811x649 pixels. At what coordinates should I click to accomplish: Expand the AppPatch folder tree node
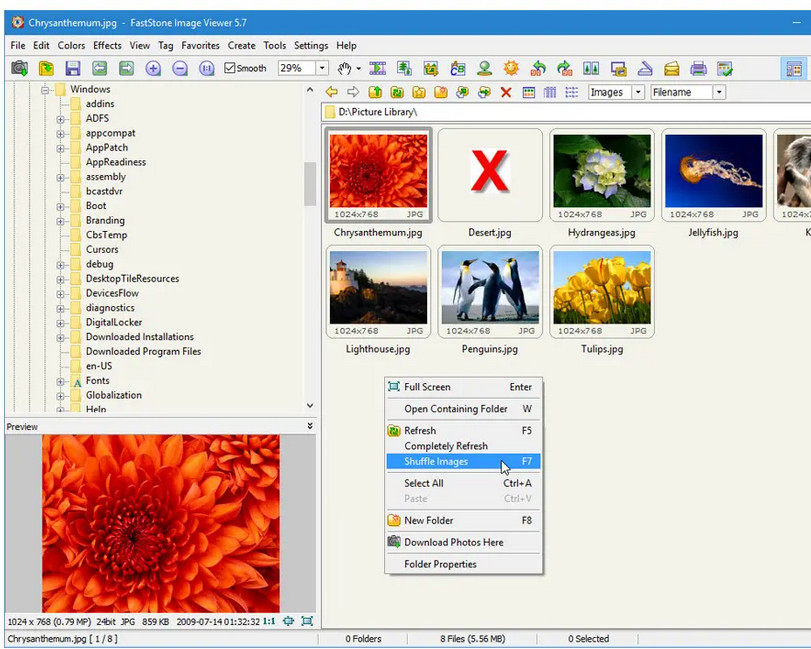[61, 148]
